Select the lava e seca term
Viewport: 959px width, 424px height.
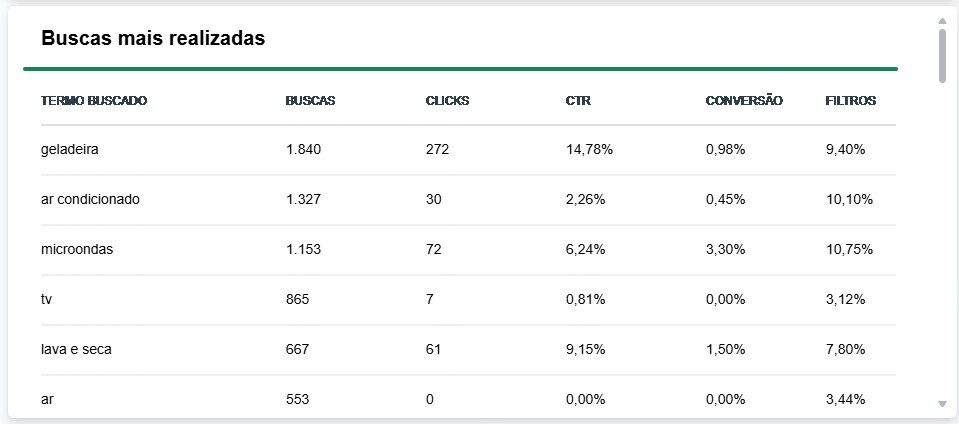coord(76,350)
